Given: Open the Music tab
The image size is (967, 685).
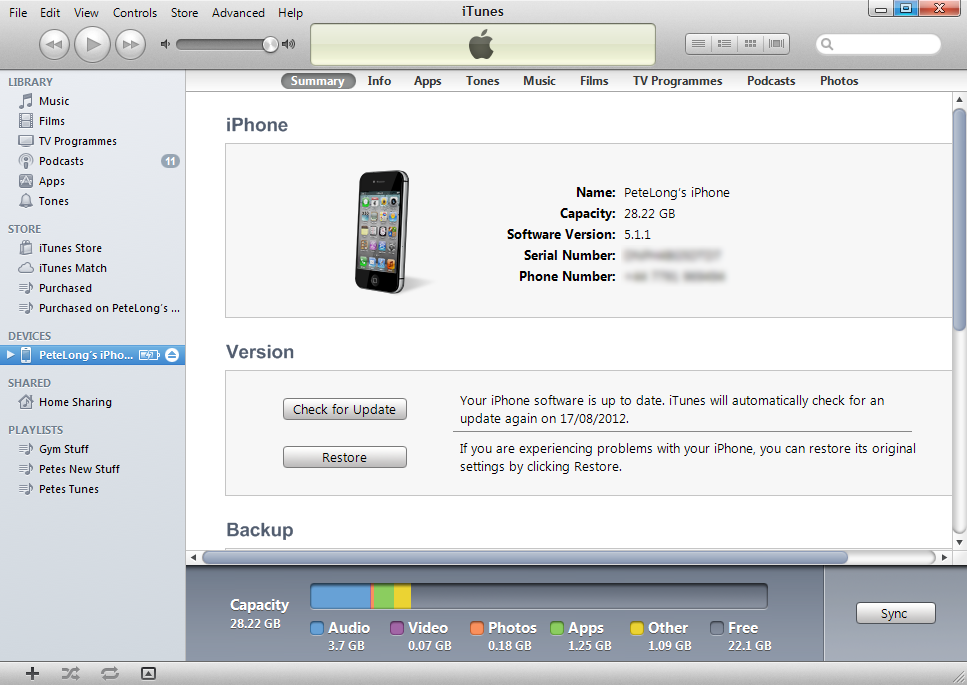Looking at the screenshot, I should (x=539, y=81).
